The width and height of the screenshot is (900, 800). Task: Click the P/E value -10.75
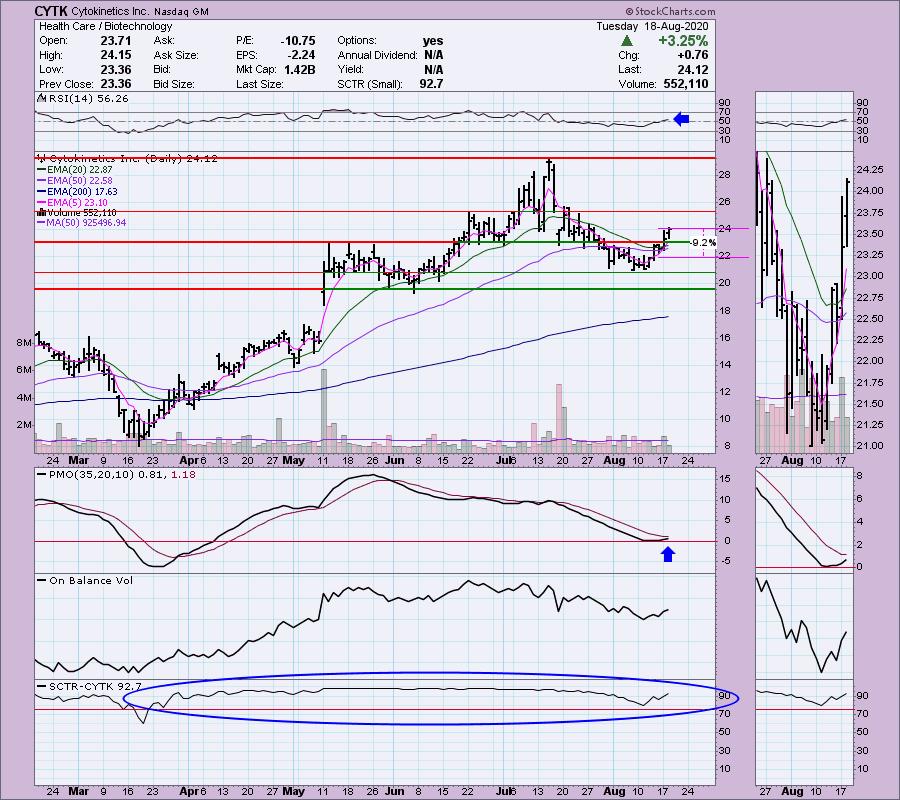(x=298, y=41)
